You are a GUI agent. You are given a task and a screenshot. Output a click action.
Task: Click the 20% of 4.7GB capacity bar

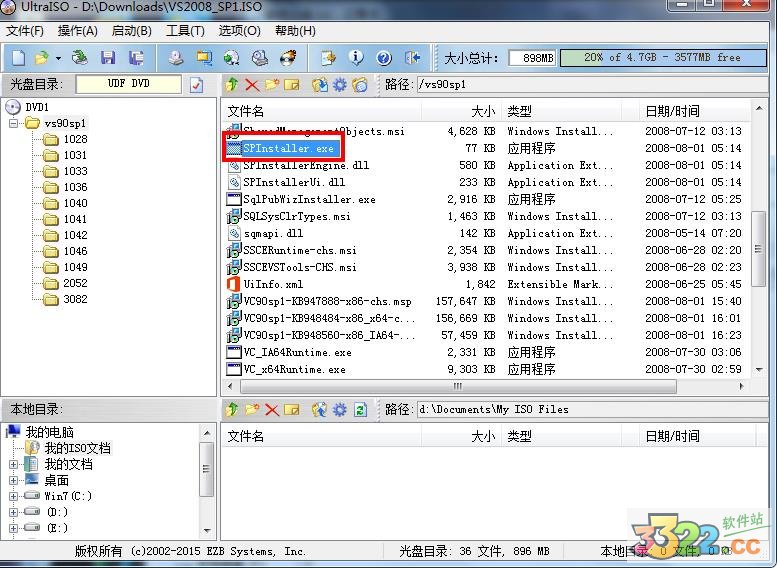(661, 58)
